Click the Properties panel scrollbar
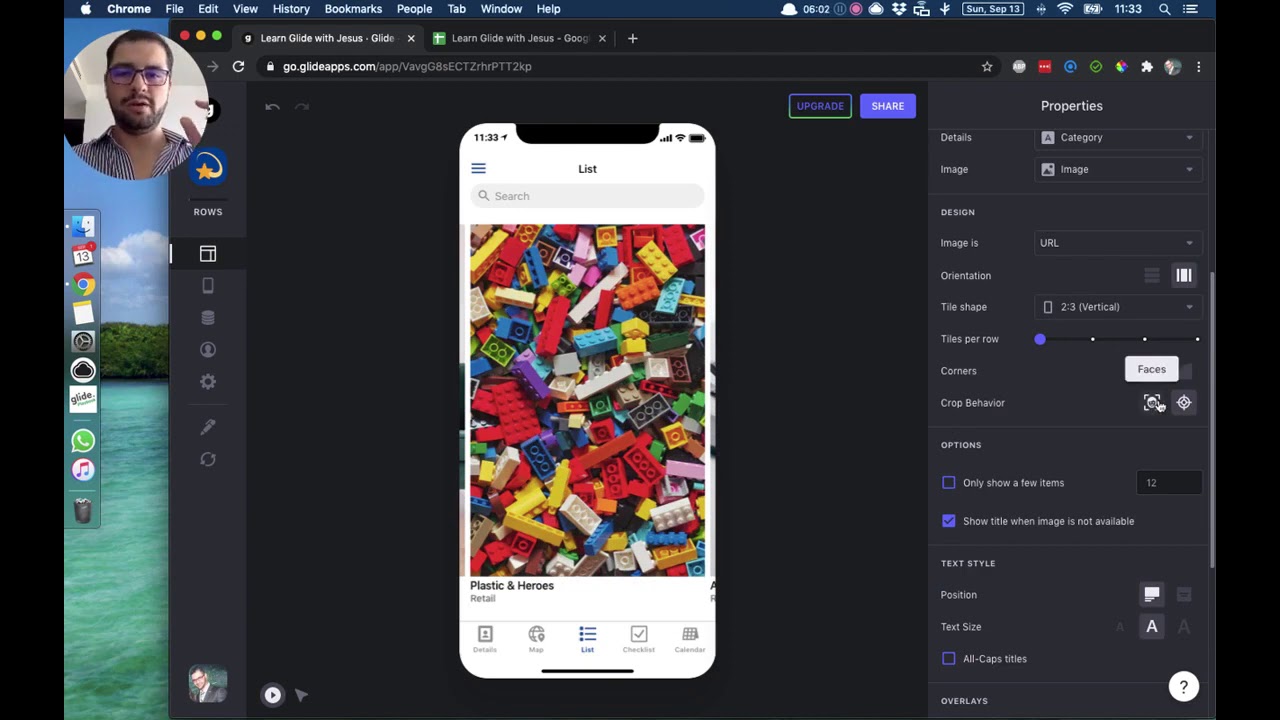Viewport: 1280px width, 720px height. pos(1211,420)
